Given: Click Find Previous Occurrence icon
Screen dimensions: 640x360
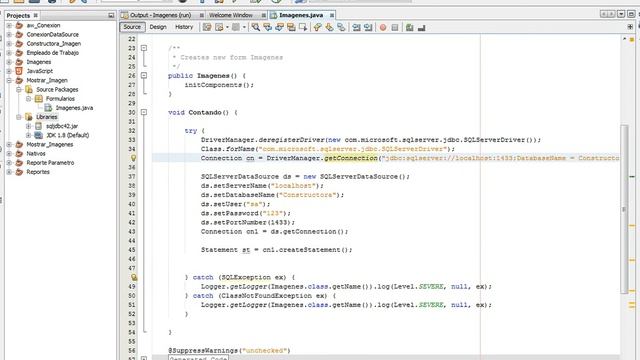Looking at the screenshot, I should pyautogui.click(x=267, y=27).
